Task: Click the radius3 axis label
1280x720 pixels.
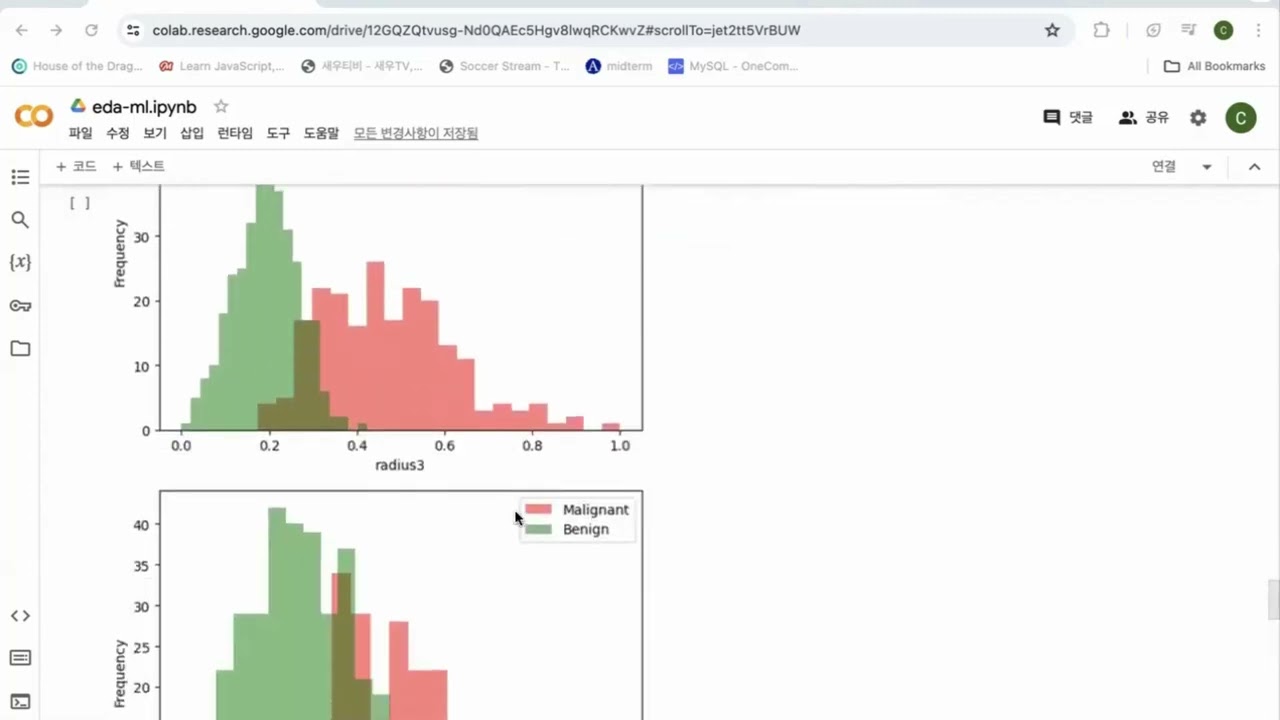Action: click(x=400, y=465)
